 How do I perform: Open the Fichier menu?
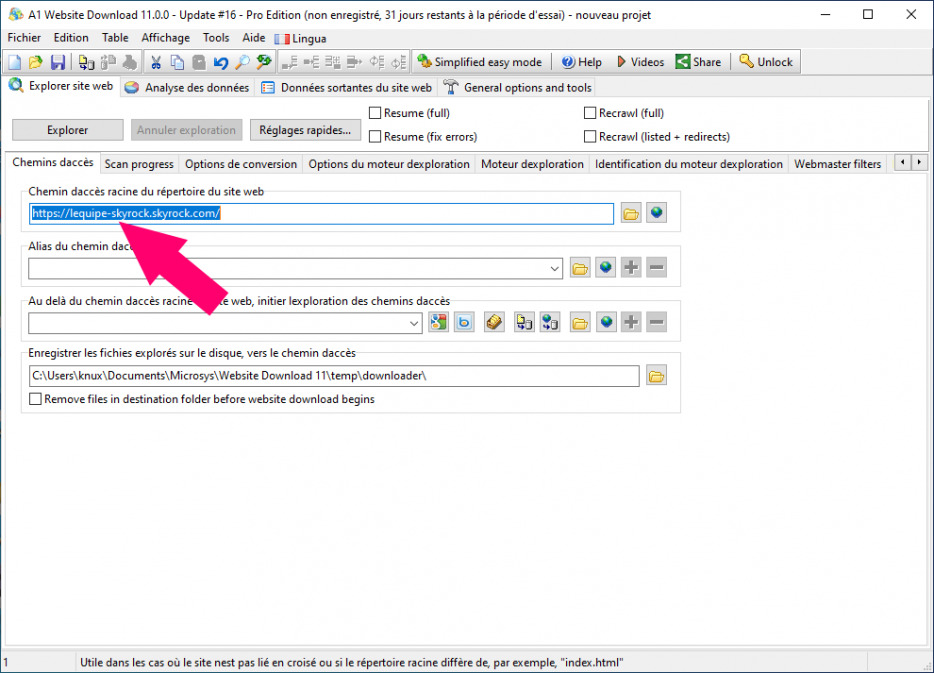click(x=24, y=38)
